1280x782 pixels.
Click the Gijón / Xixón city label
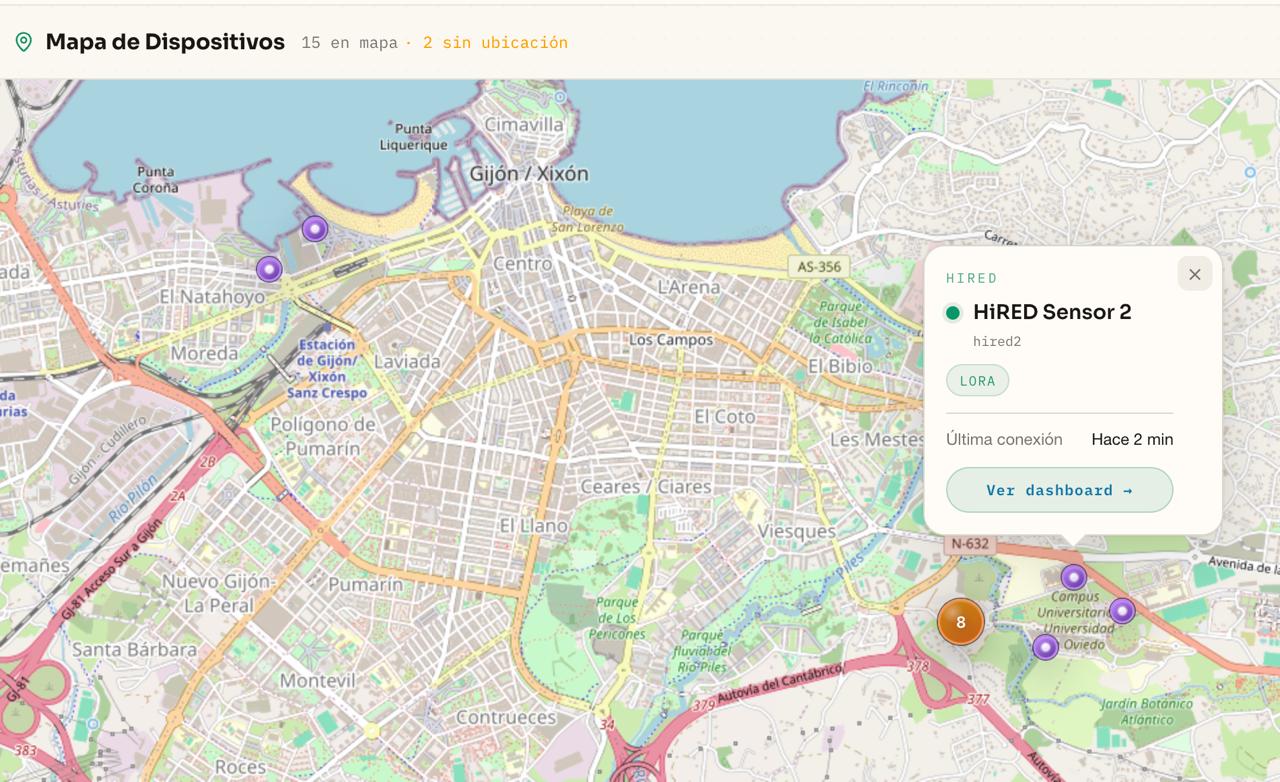tap(529, 174)
